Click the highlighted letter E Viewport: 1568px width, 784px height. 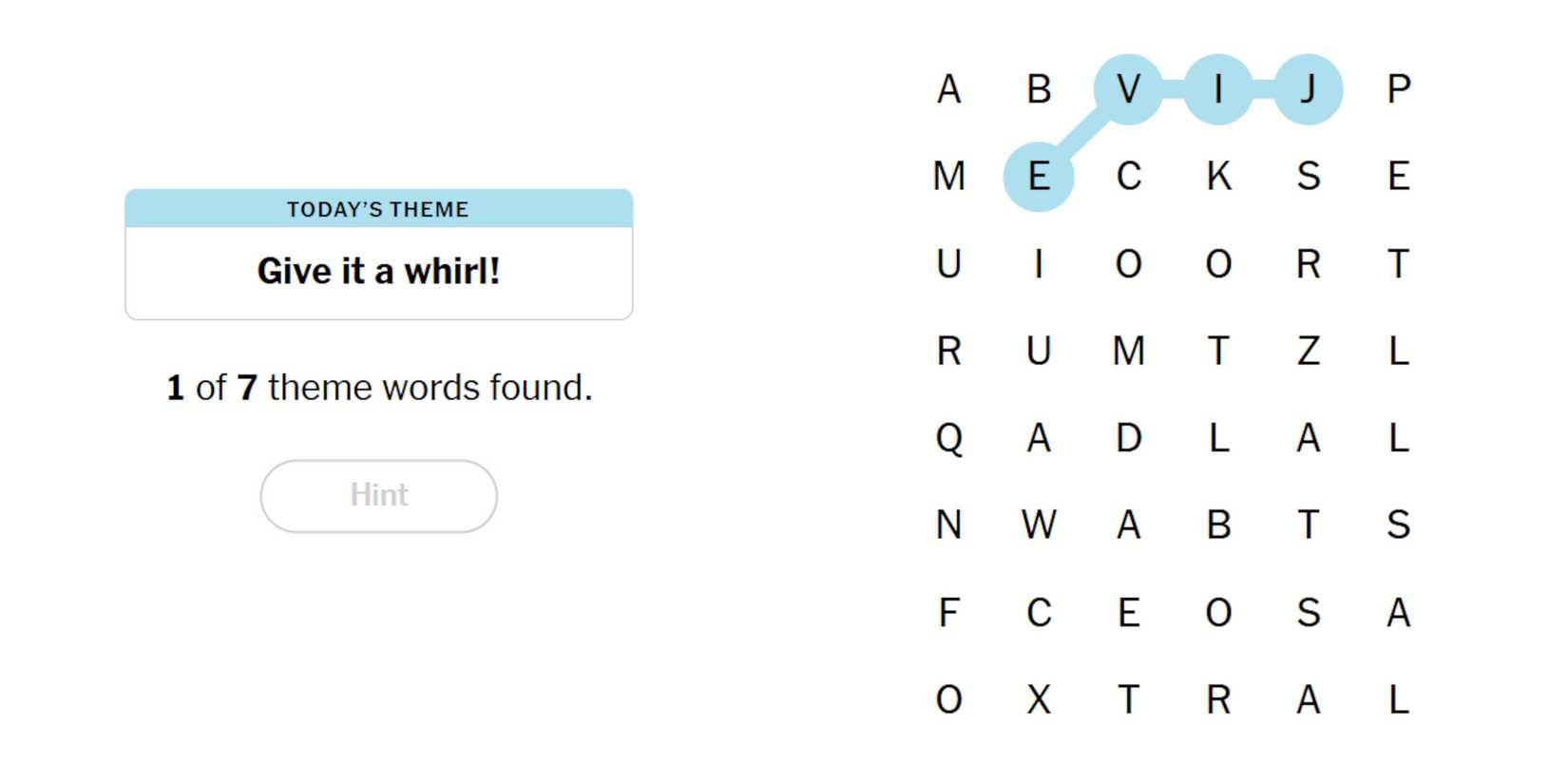(1039, 177)
